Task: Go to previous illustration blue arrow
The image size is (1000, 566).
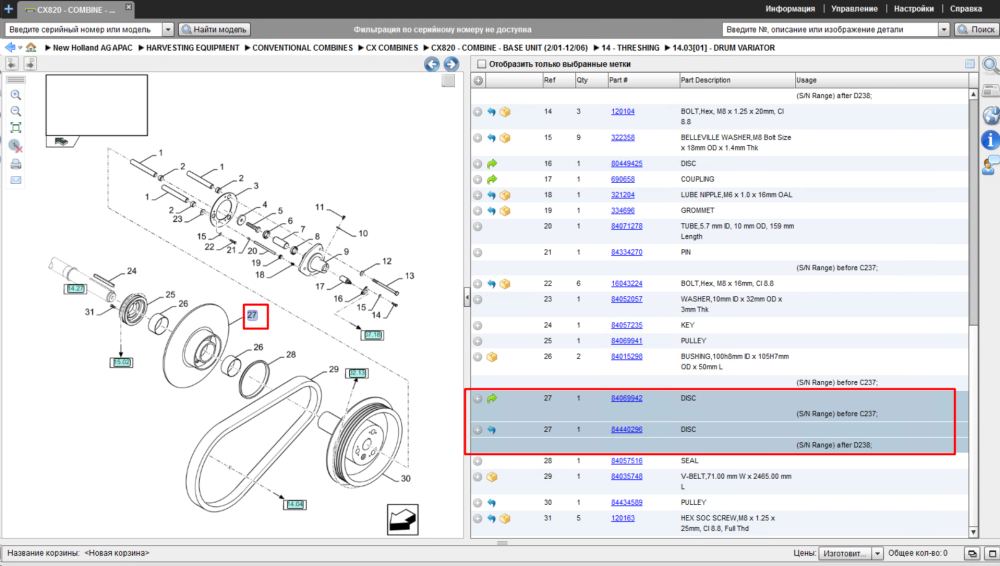Action: coord(432,64)
